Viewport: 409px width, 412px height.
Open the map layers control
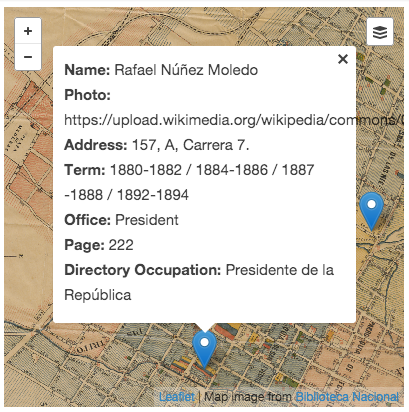point(380,32)
